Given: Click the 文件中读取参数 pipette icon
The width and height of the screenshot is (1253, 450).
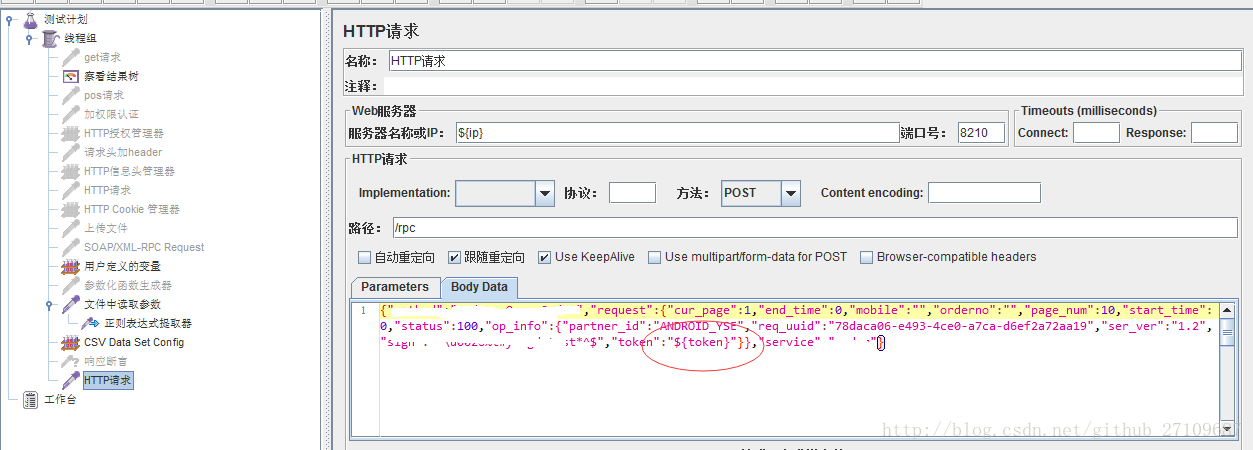Looking at the screenshot, I should [x=70, y=304].
